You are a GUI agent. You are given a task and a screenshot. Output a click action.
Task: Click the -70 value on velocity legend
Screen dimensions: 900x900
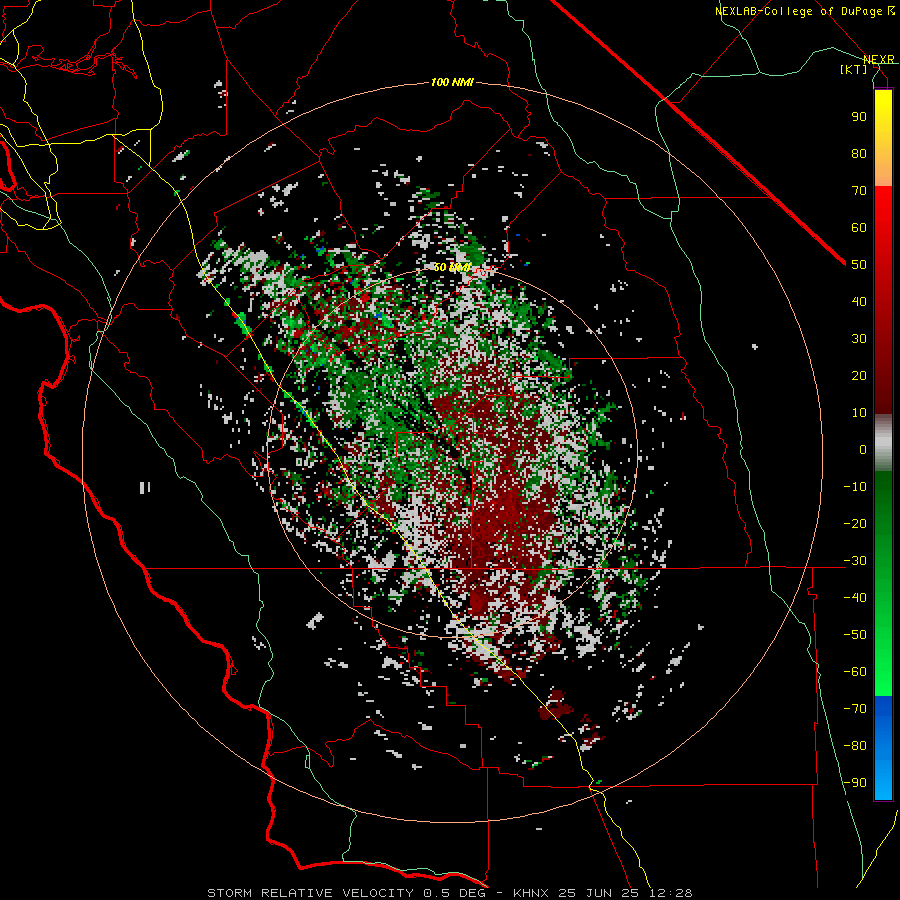(x=855, y=709)
